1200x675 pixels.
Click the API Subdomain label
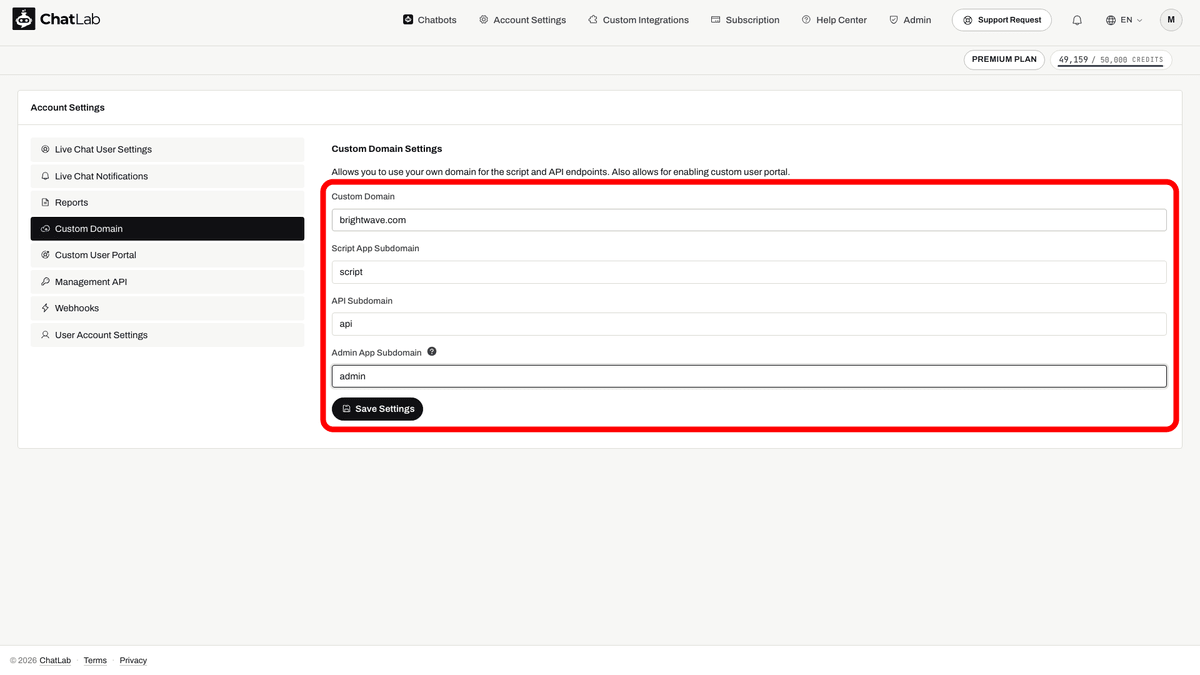[x=363, y=300]
